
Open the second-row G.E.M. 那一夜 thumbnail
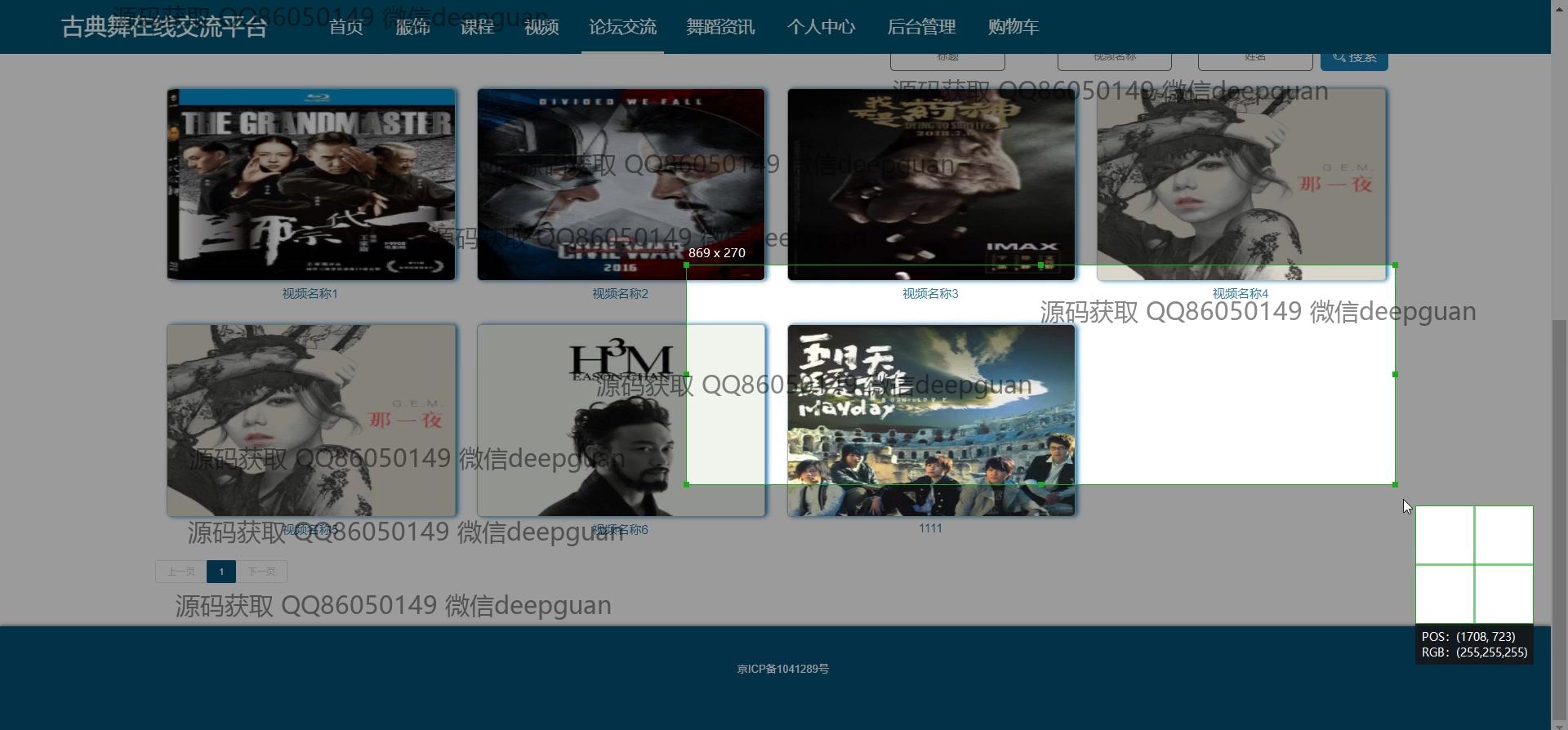pos(311,421)
